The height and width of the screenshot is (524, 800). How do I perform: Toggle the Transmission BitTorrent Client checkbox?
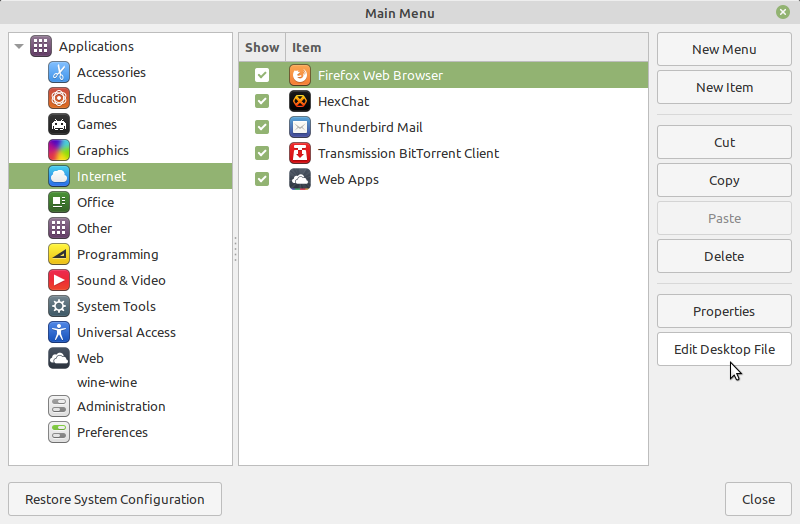click(x=262, y=154)
